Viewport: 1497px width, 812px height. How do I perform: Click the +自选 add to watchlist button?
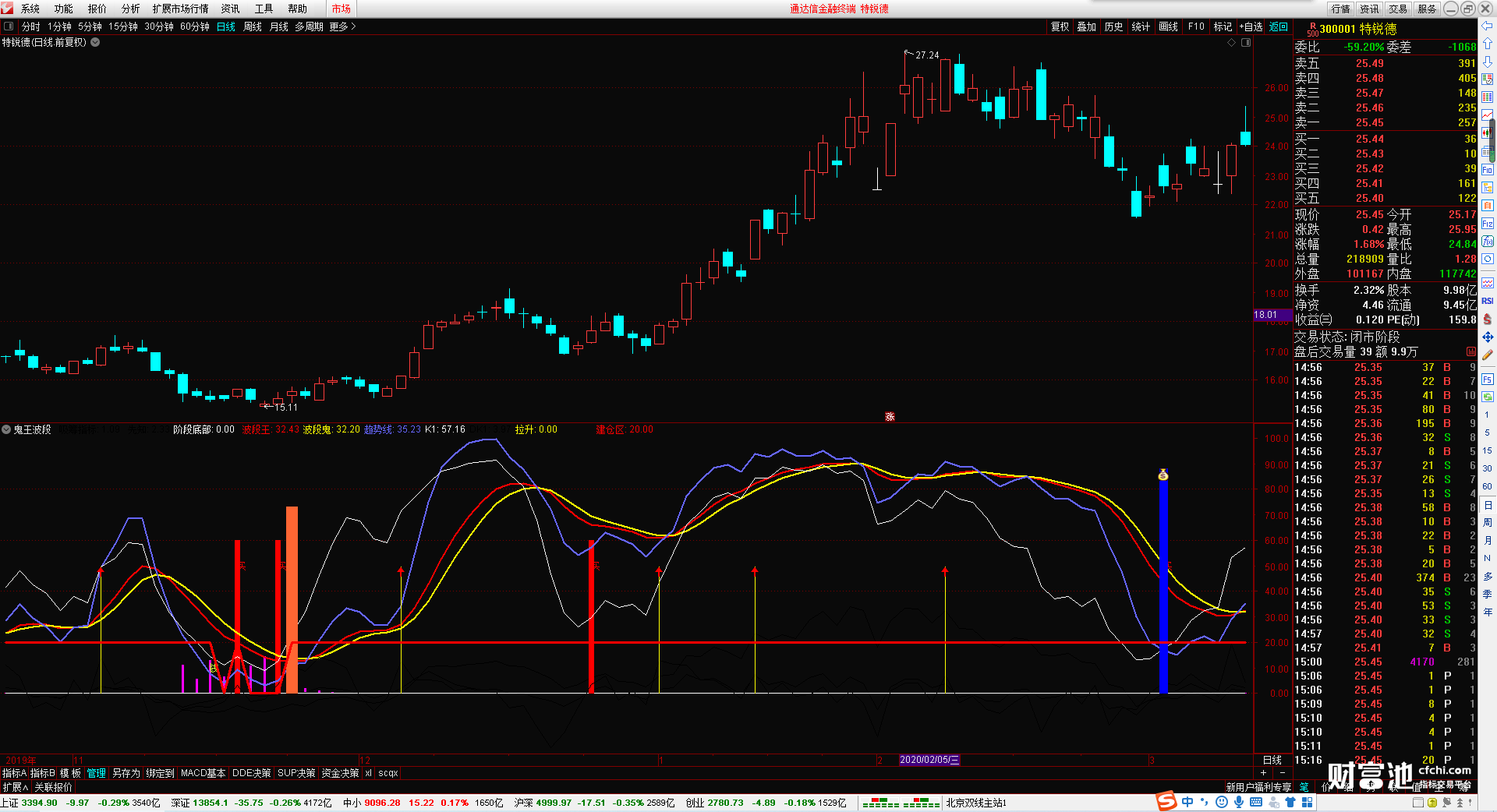tap(1251, 26)
